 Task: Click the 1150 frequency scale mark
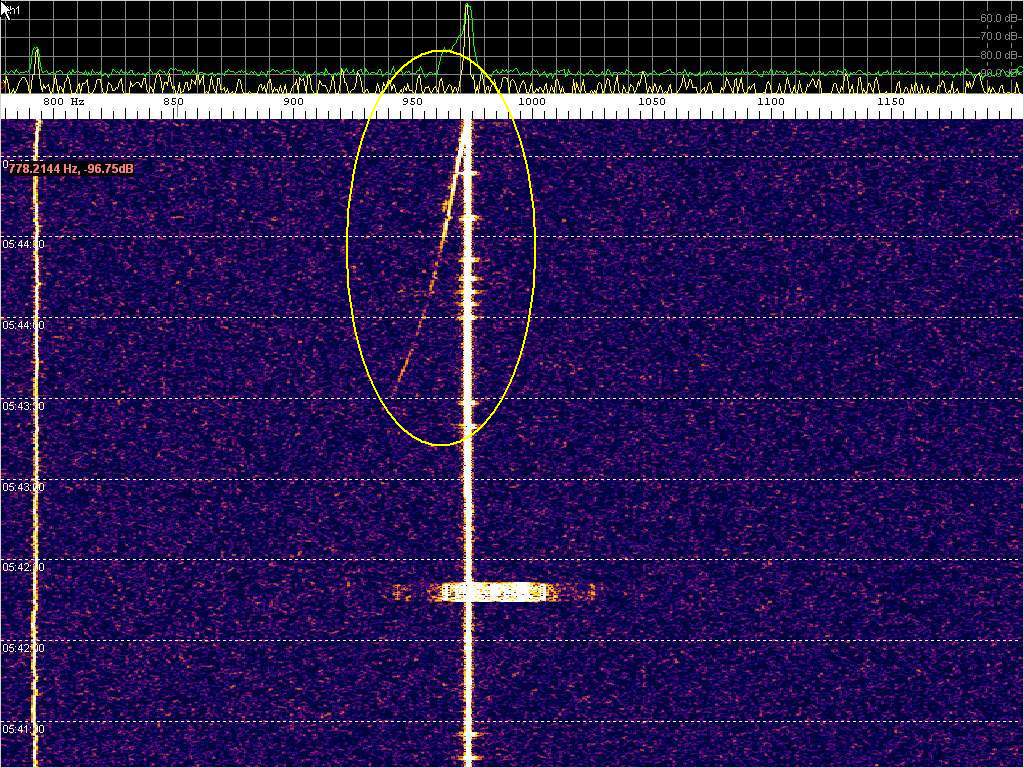(x=890, y=102)
